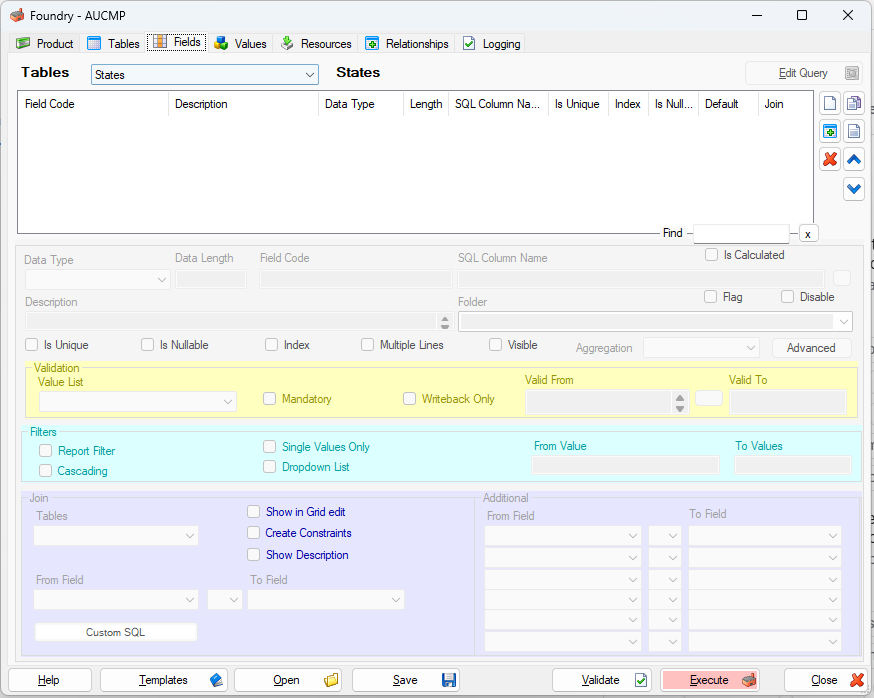Viewport: 874px width, 698px height.
Task: Open first Additional From Field dropdown
Action: pyautogui.click(x=562, y=536)
